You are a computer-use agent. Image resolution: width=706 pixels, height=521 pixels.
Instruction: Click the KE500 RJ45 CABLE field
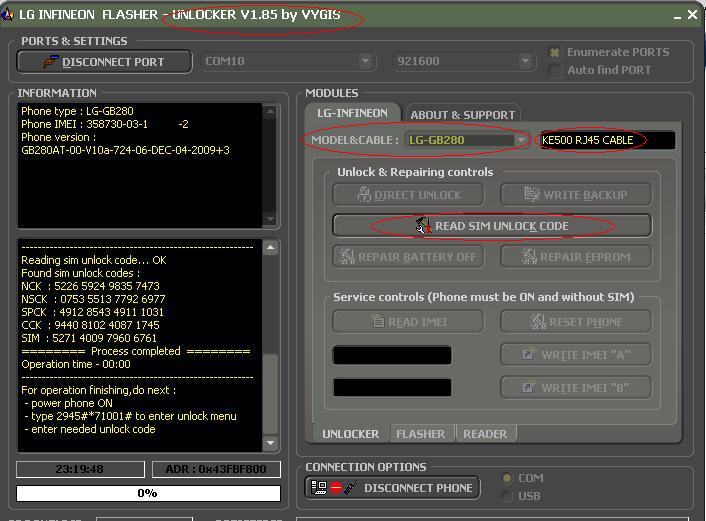click(606, 140)
